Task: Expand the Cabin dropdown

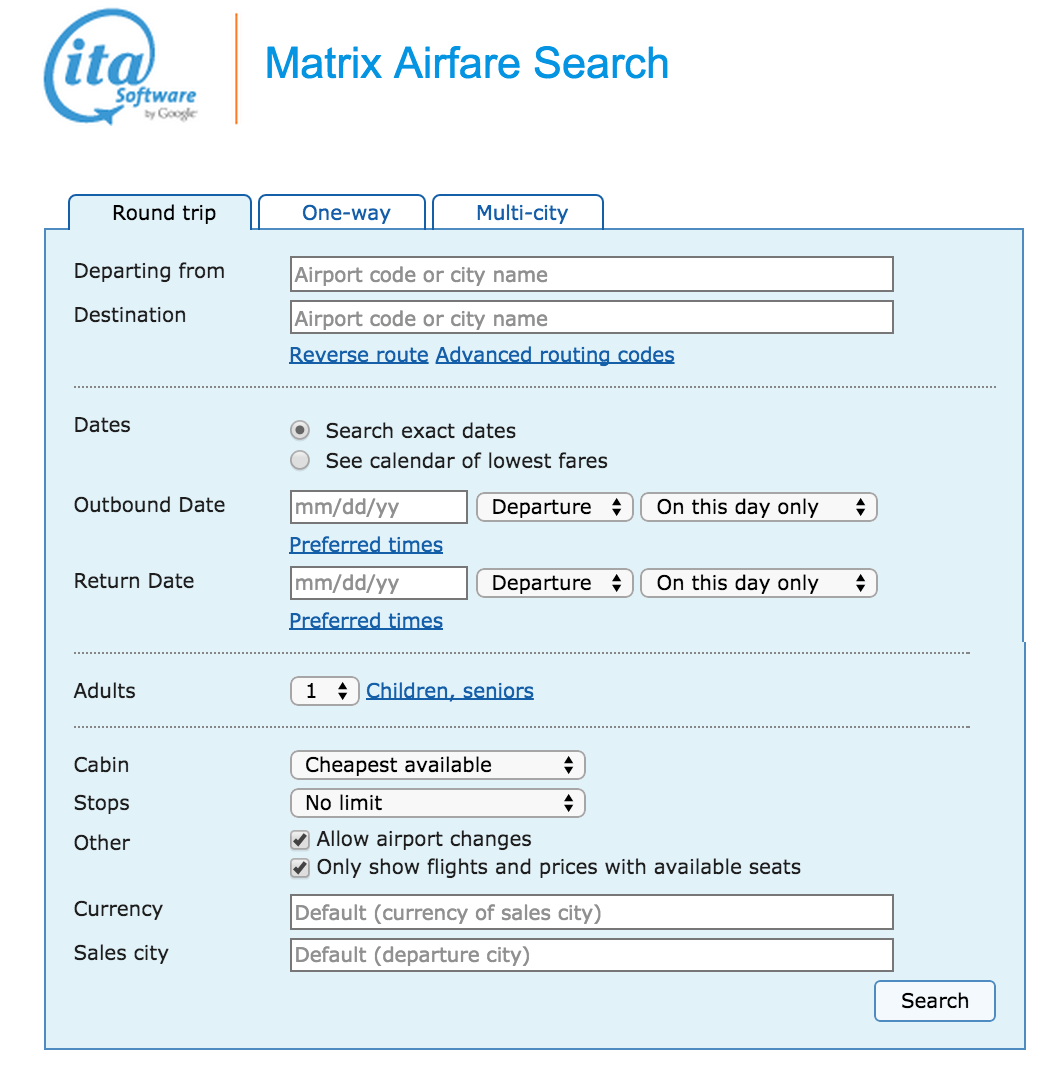Action: pyautogui.click(x=437, y=765)
